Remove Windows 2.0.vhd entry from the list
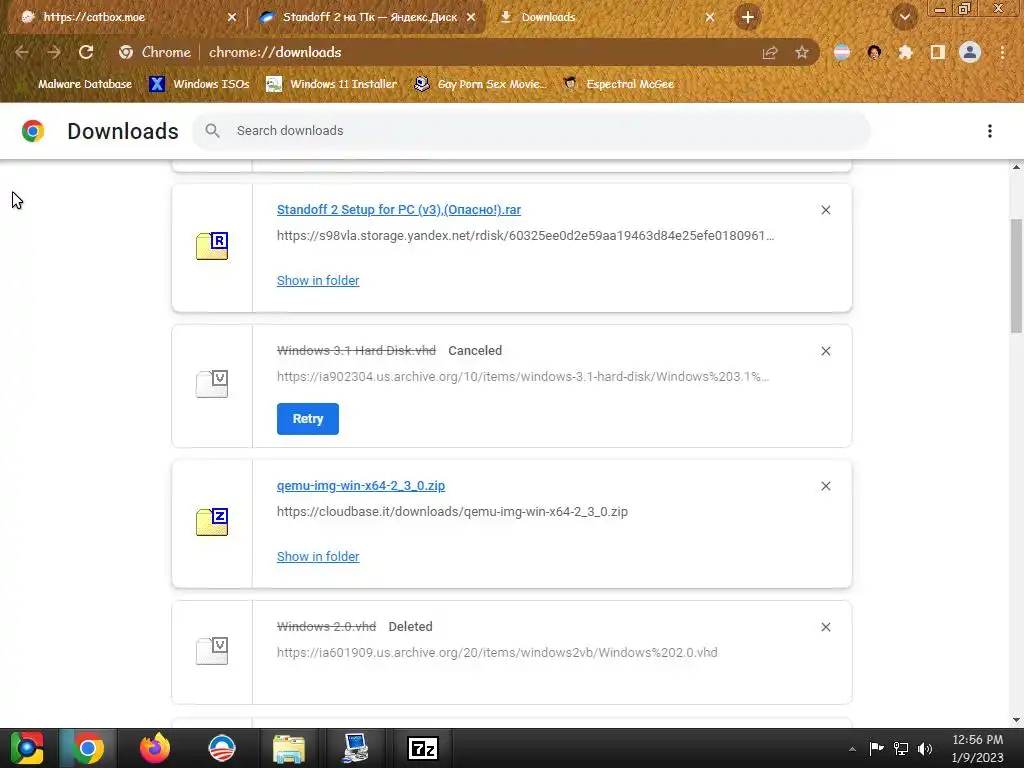1024x768 pixels. (826, 627)
